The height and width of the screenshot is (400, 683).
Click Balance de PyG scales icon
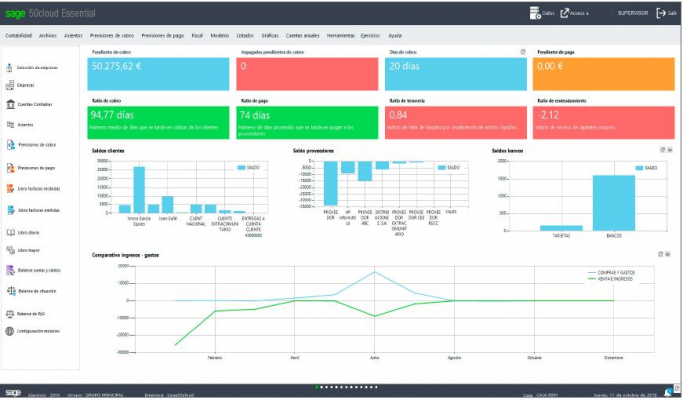coord(10,314)
